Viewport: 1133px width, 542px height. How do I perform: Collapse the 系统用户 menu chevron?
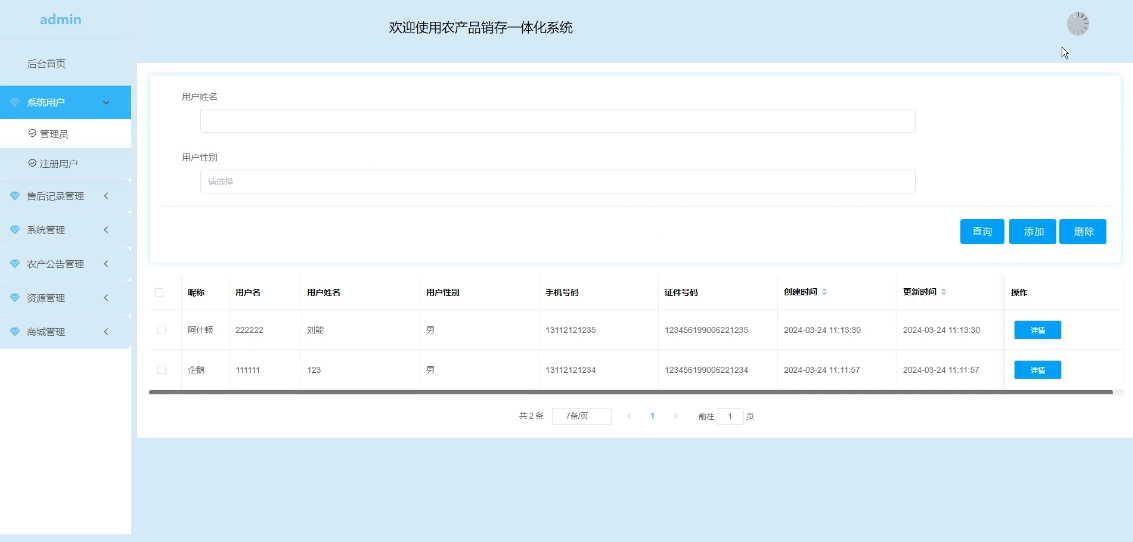(x=106, y=103)
